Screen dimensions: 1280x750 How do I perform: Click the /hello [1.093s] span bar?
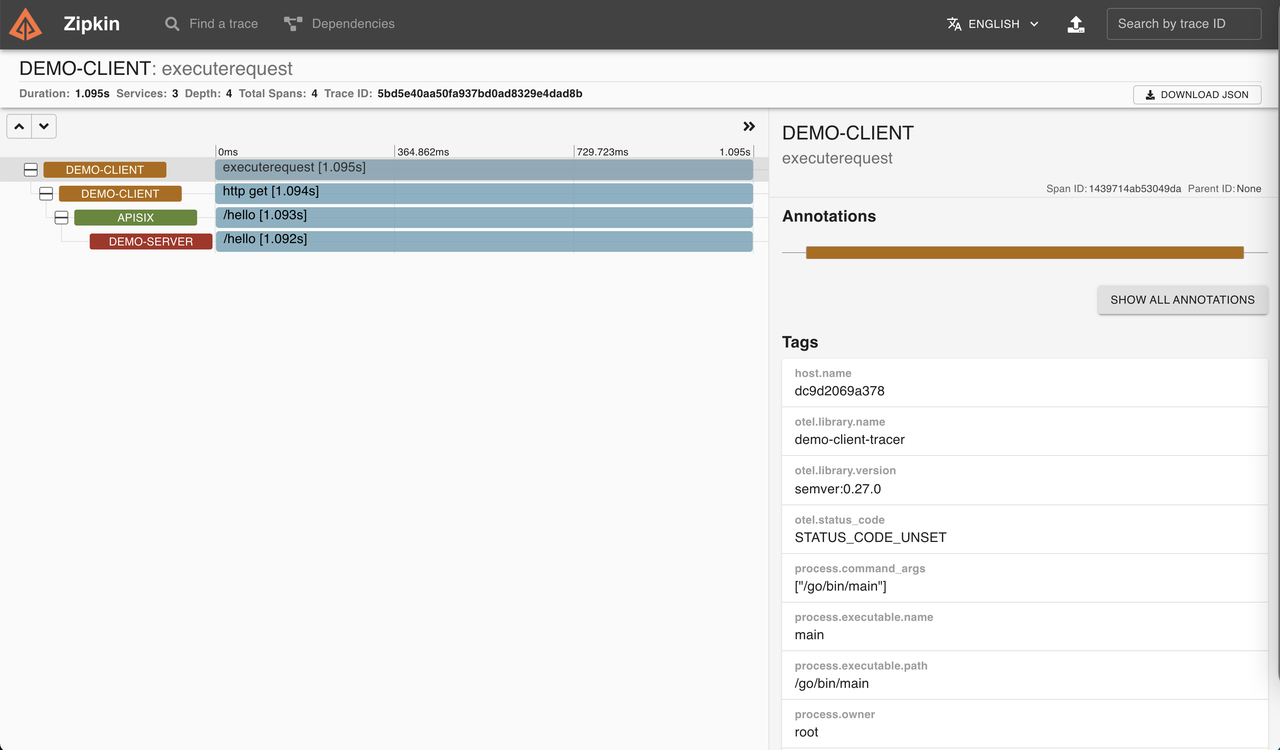point(484,217)
